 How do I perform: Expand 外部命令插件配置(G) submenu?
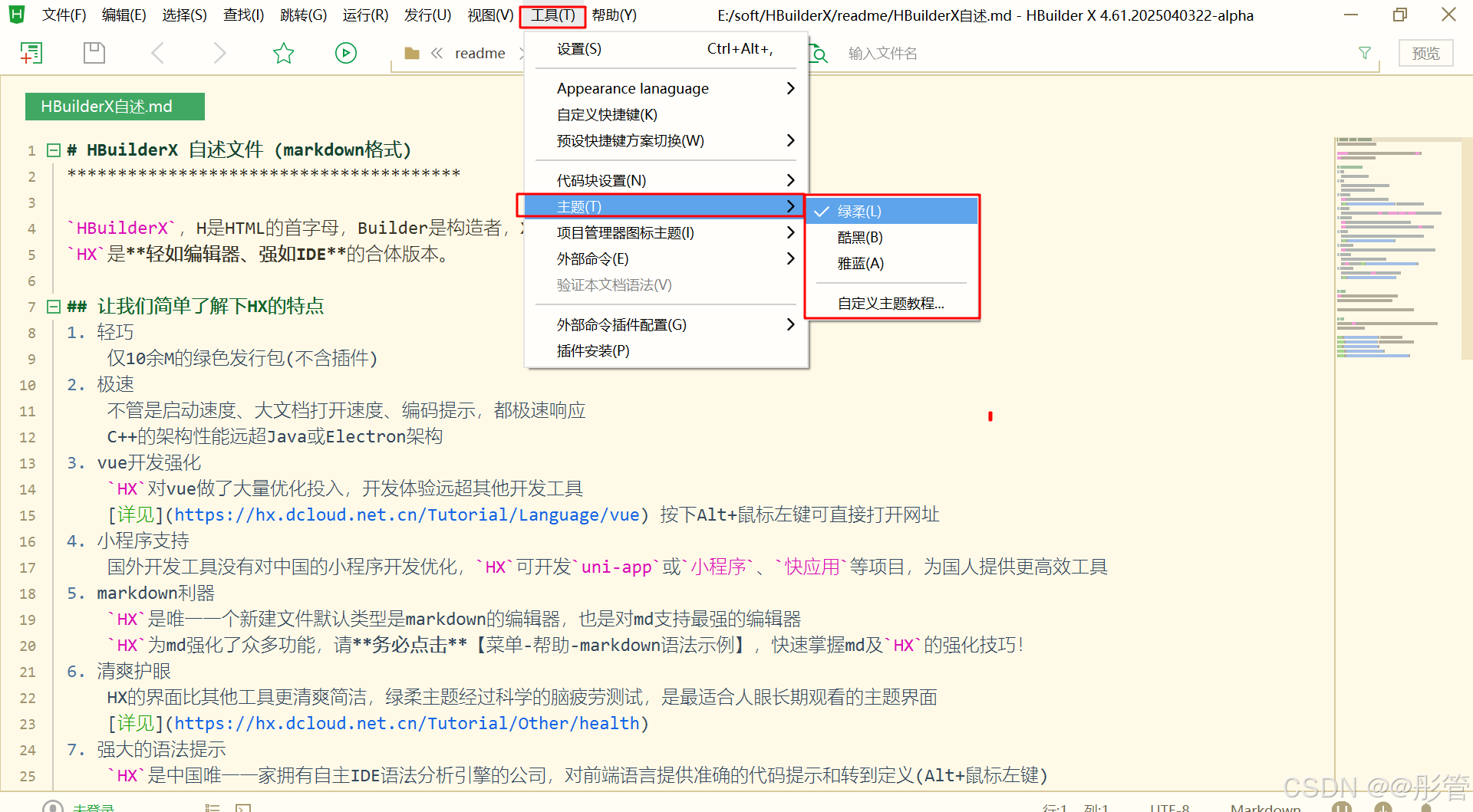[x=666, y=324]
